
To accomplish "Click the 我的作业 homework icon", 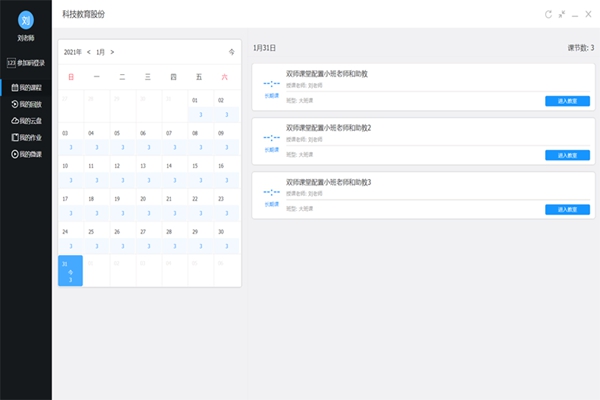I will pos(14,137).
